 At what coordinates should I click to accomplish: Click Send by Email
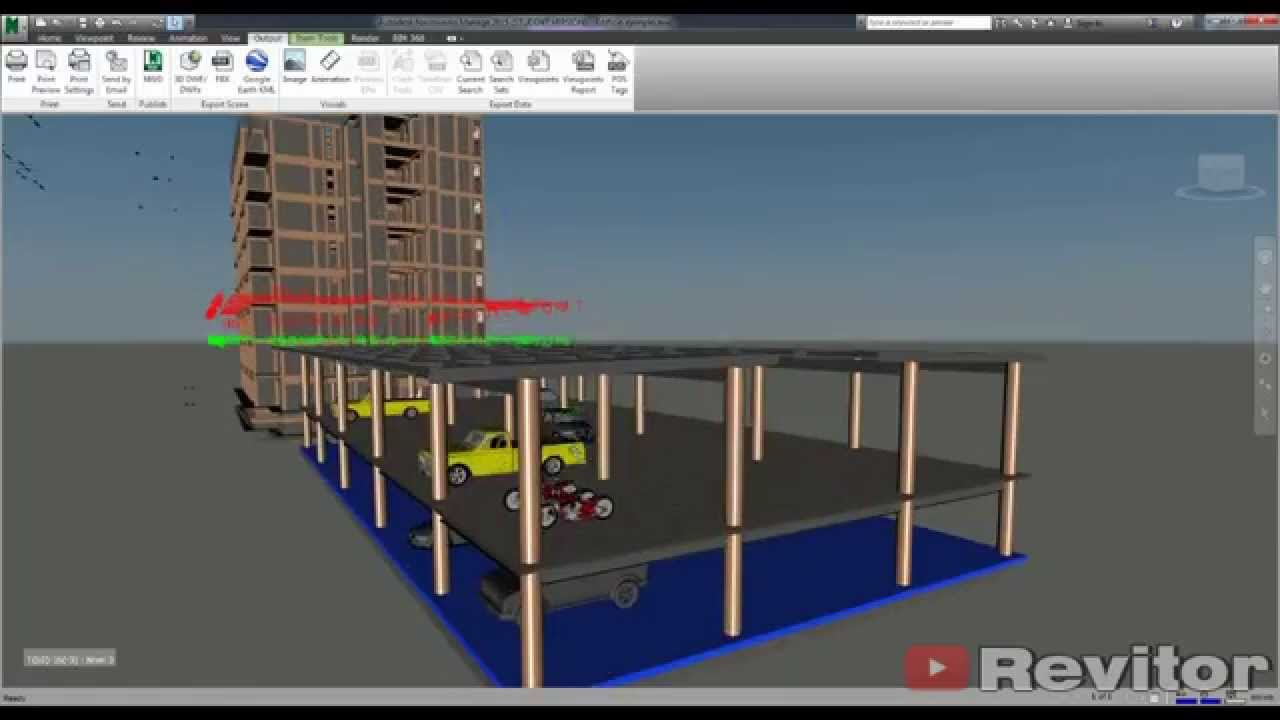[116, 72]
